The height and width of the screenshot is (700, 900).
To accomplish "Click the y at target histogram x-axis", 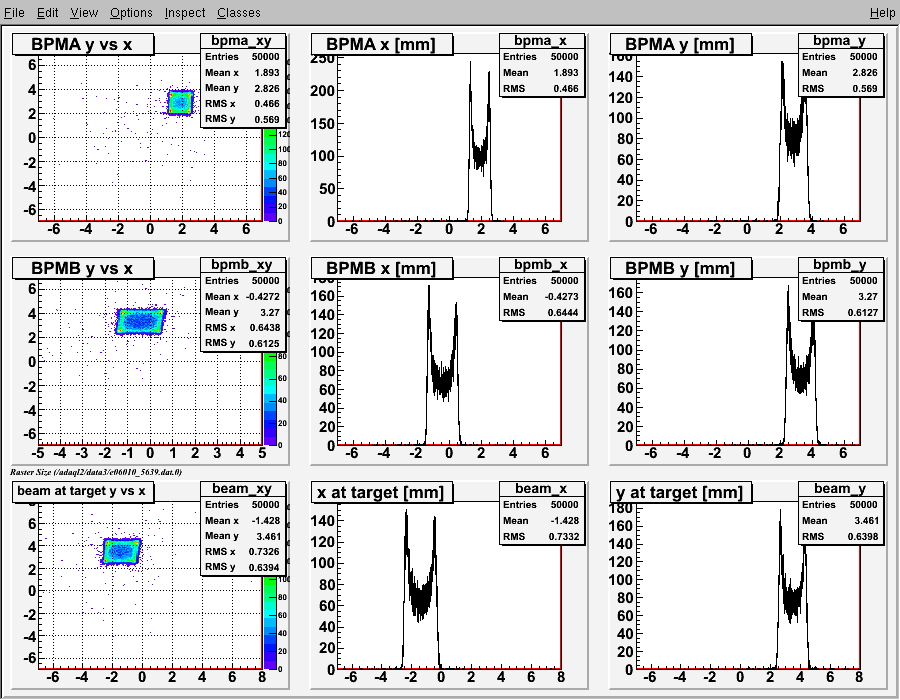I will (748, 676).
